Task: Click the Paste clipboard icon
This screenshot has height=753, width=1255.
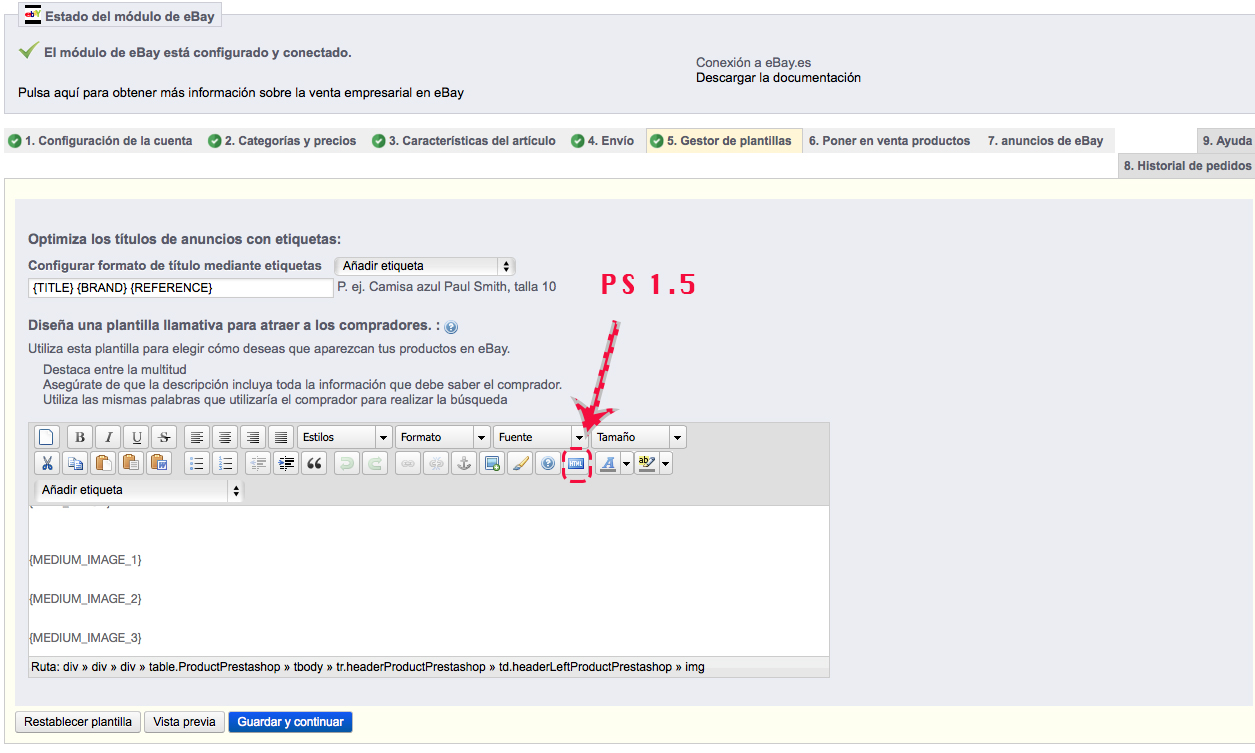Action: [102, 463]
